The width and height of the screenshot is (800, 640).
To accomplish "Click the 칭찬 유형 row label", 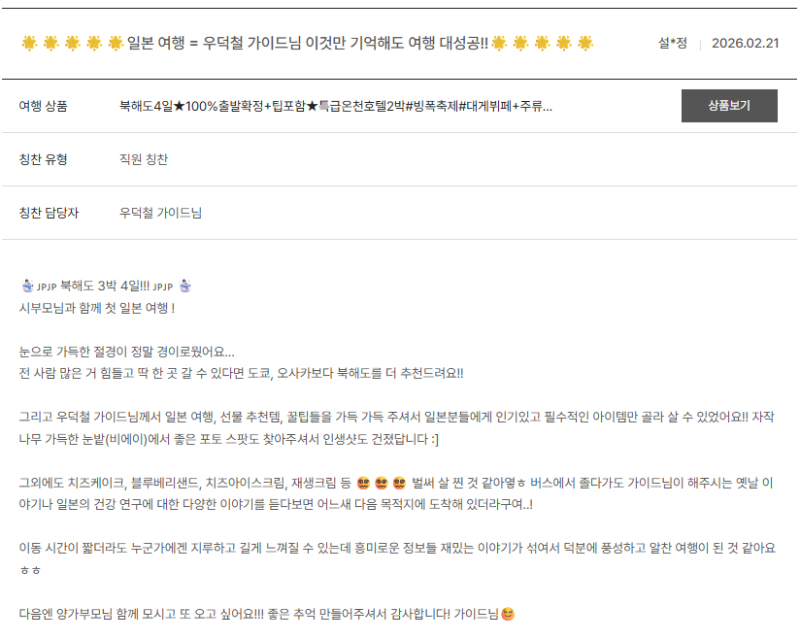I will point(43,159).
